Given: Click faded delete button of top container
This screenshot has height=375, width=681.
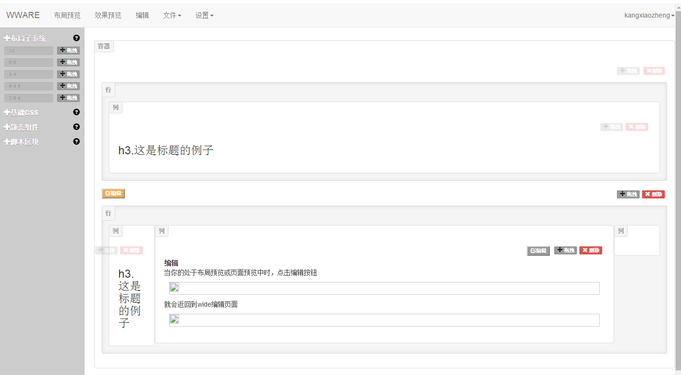Looking at the screenshot, I should point(654,71).
